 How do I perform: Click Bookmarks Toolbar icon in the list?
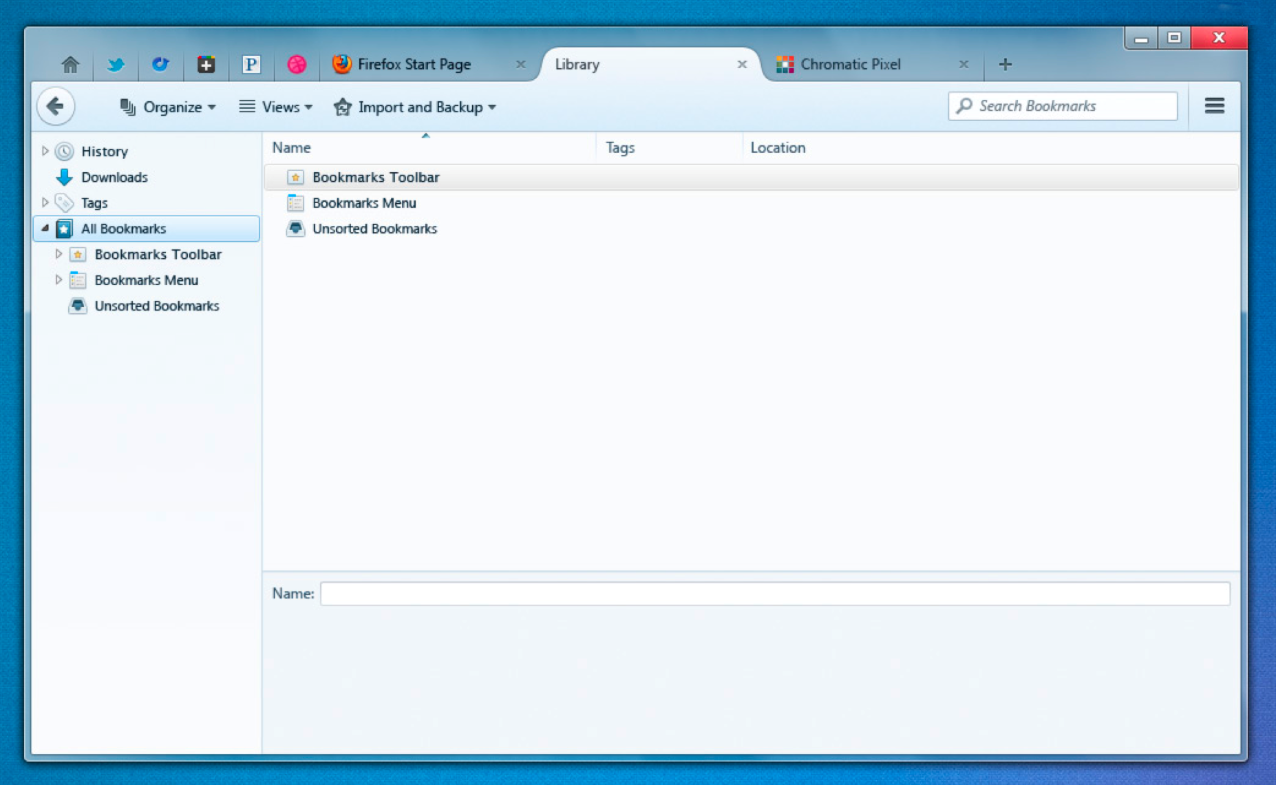point(295,177)
